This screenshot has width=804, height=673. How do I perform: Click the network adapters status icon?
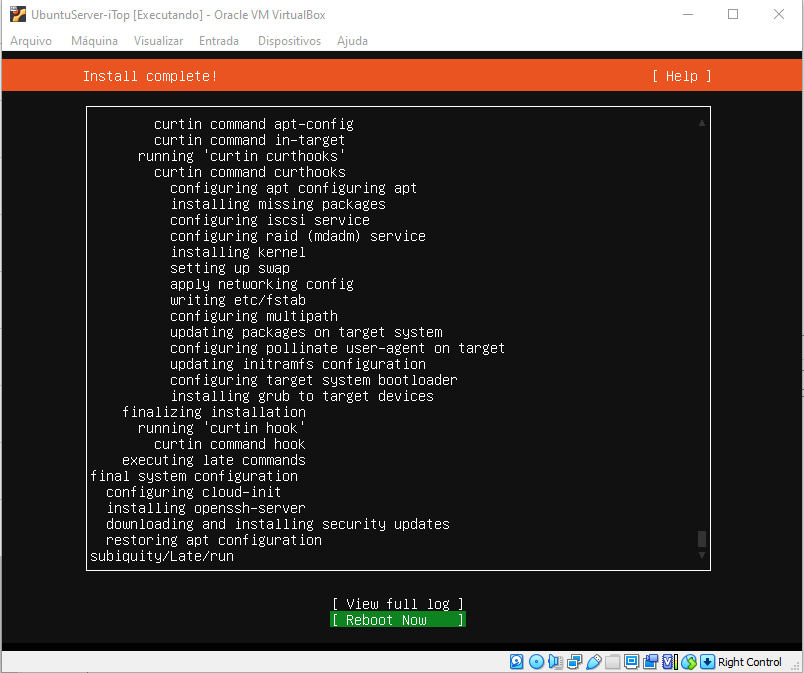tap(574, 662)
